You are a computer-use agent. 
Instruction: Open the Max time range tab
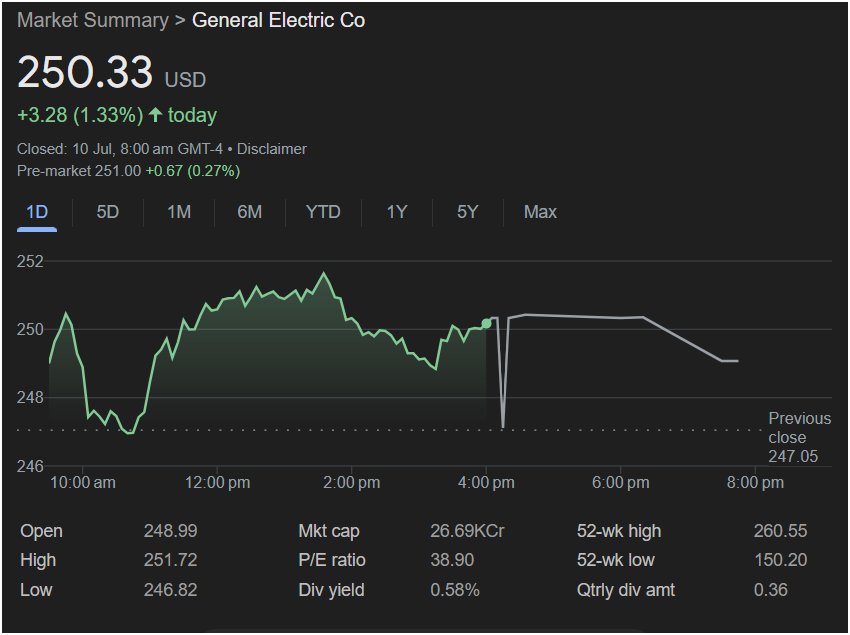click(x=540, y=211)
